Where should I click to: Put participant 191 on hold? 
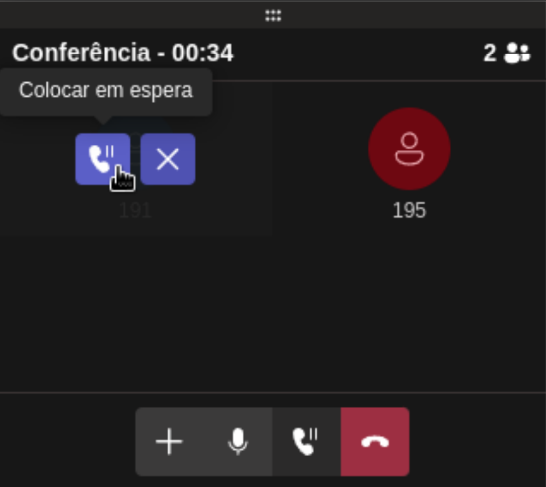pyautogui.click(x=103, y=159)
